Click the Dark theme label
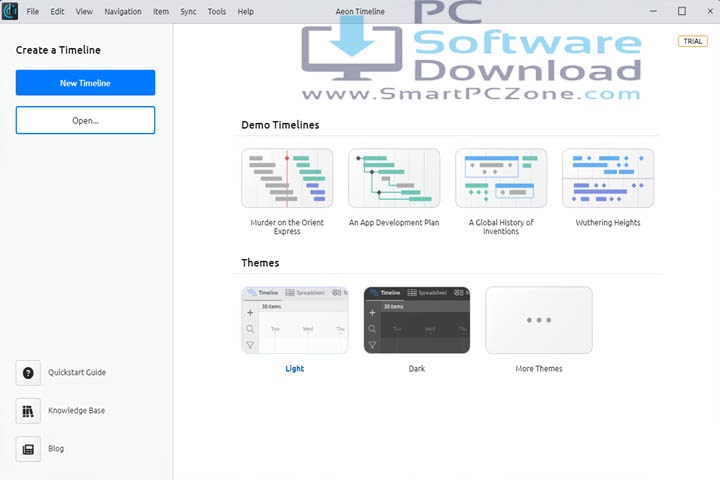Viewport: 720px width, 480px height. [x=417, y=368]
